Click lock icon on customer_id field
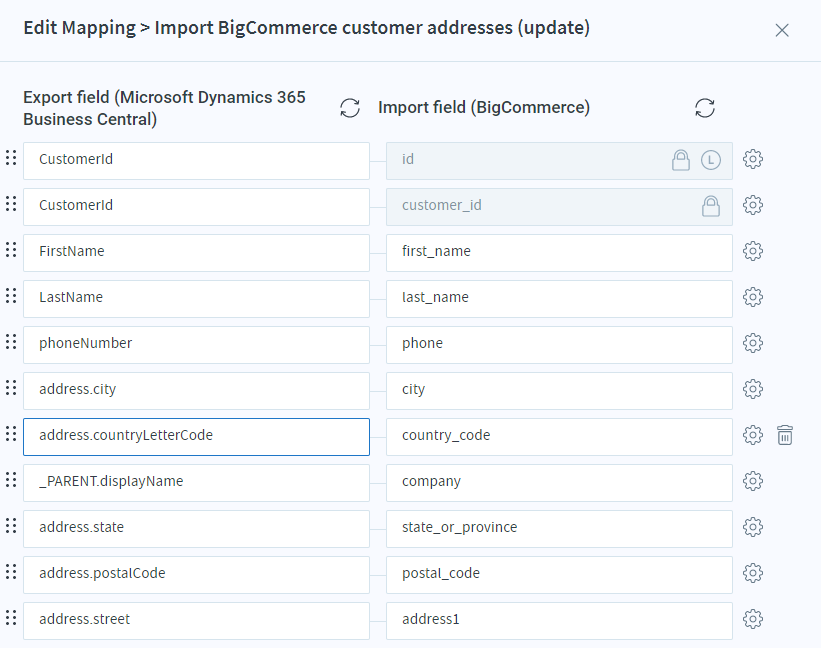 pyautogui.click(x=711, y=206)
